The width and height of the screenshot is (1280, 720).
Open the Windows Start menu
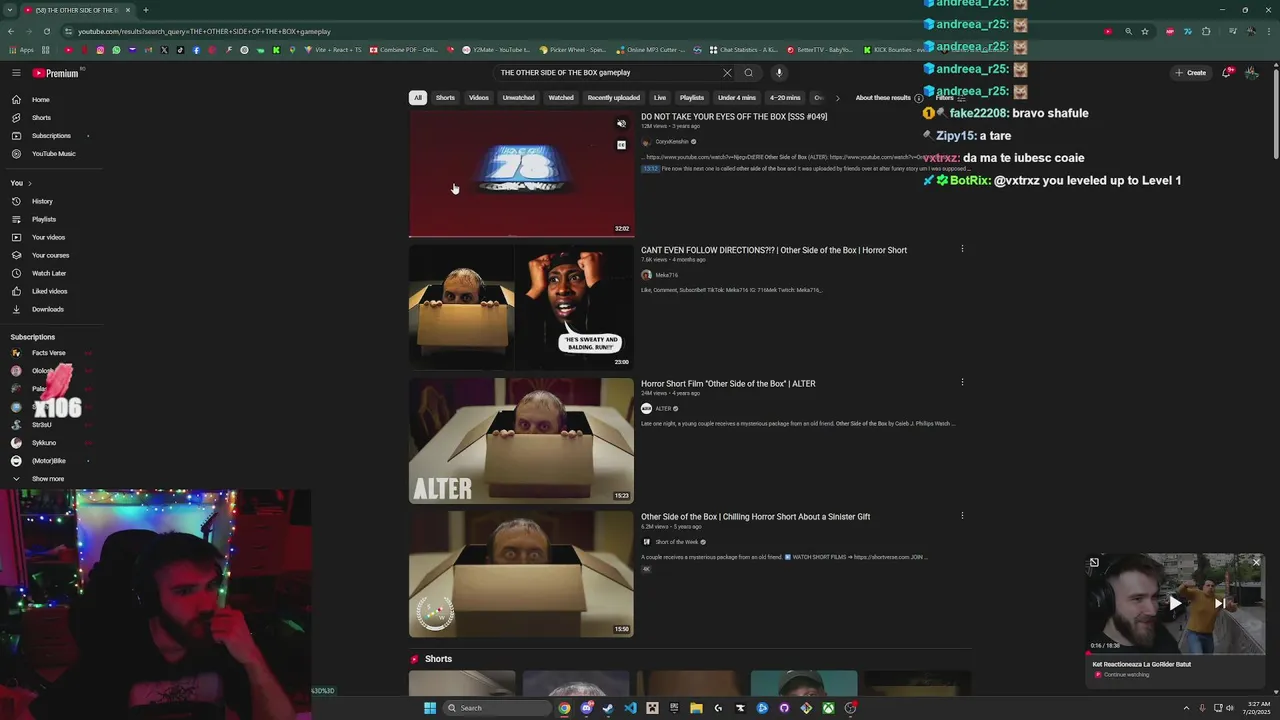430,708
